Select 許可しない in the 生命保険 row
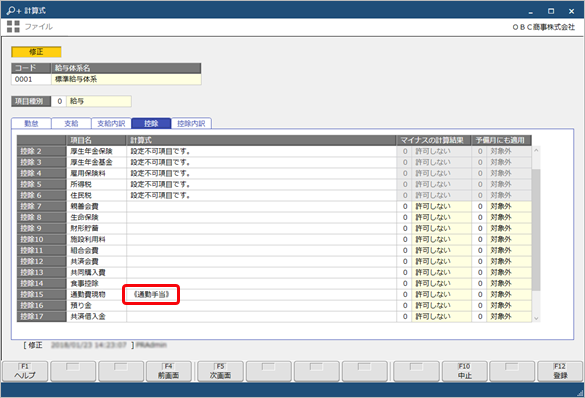 point(441,217)
